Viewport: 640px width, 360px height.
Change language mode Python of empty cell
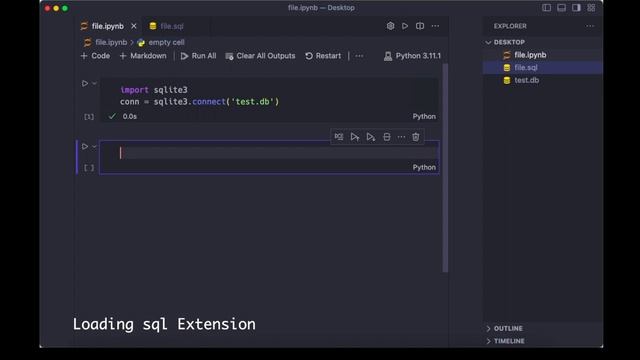(424, 167)
